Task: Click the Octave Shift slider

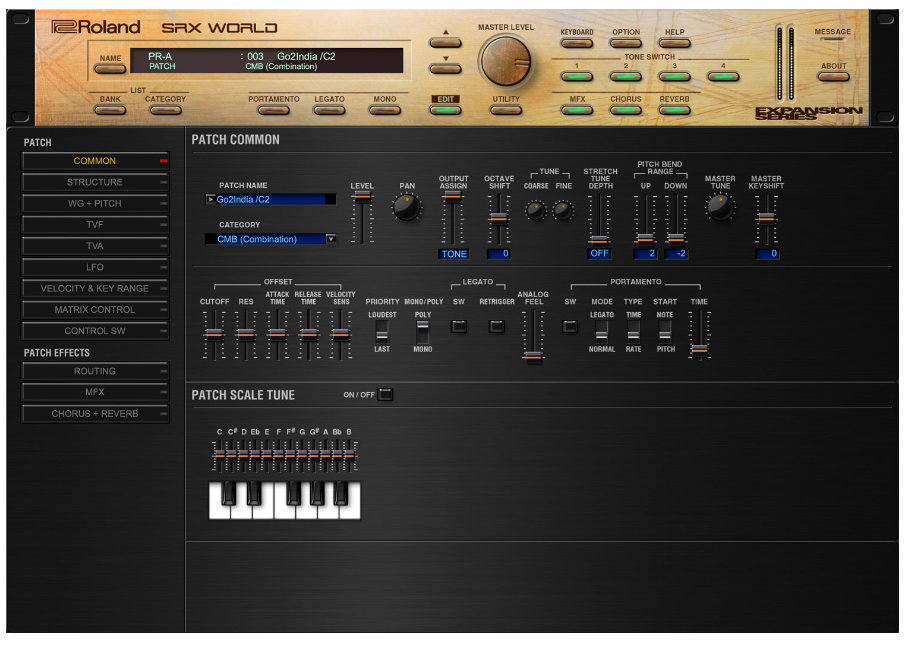Action: (498, 219)
